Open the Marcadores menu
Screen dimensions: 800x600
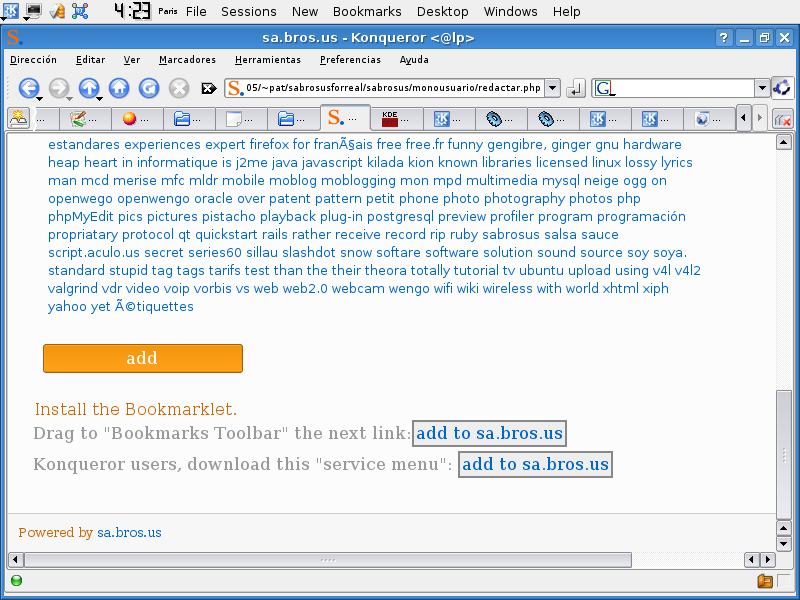(187, 60)
